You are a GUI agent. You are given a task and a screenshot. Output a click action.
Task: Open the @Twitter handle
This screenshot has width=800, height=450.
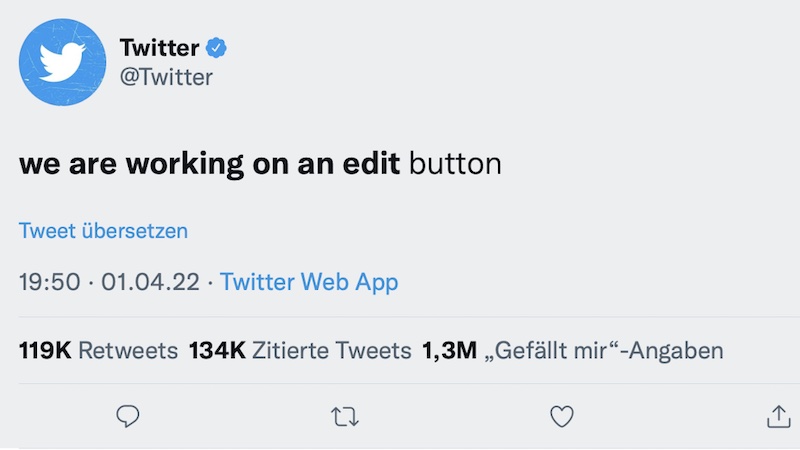click(166, 76)
